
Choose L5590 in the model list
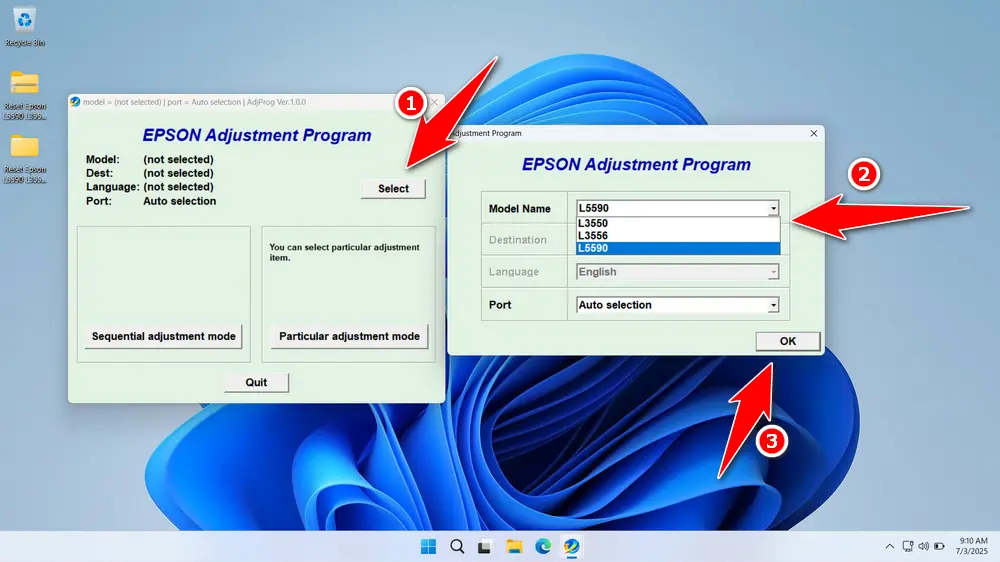tap(677, 248)
